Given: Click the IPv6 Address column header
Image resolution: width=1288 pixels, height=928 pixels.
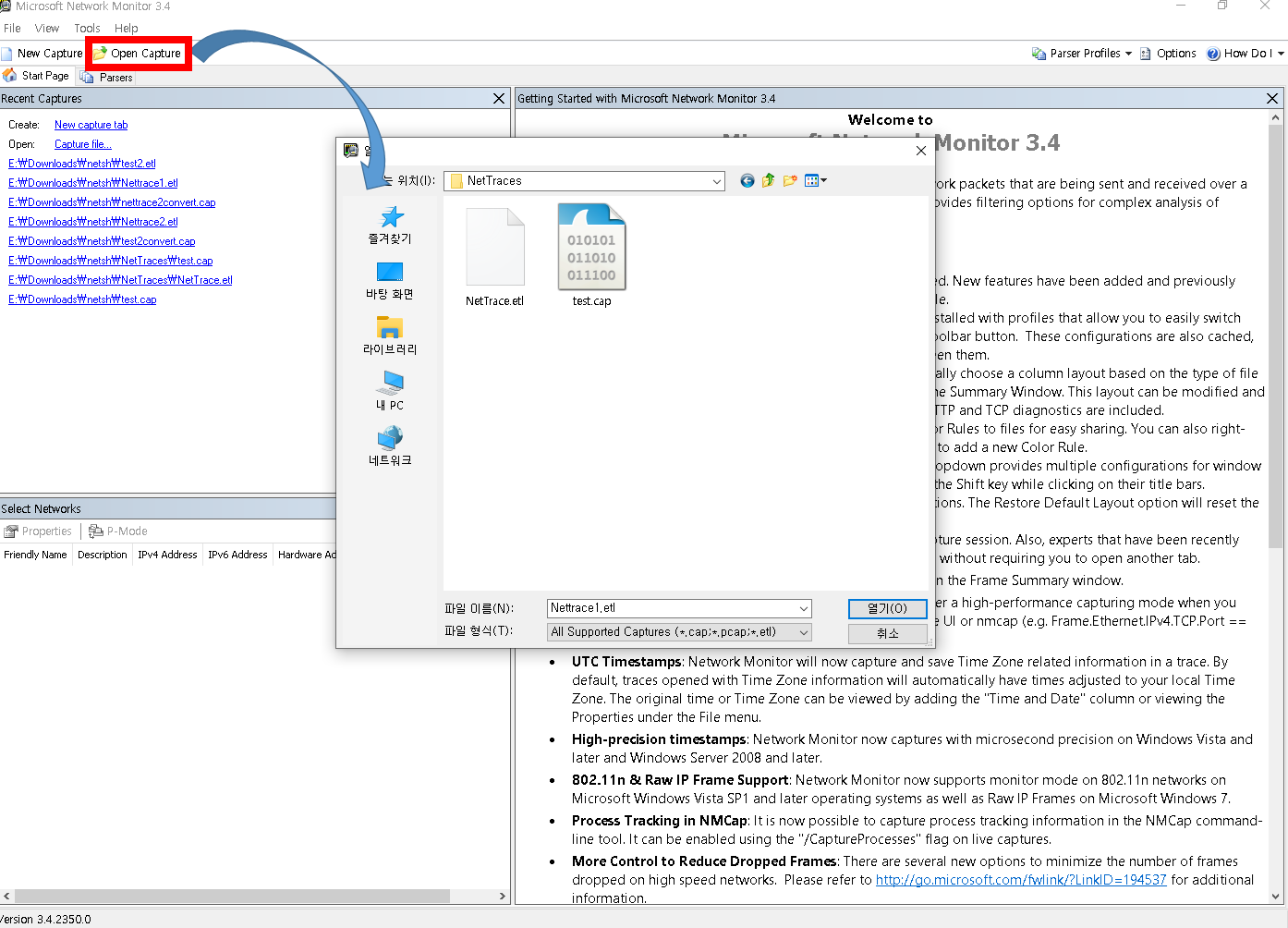Looking at the screenshot, I should click(237, 555).
